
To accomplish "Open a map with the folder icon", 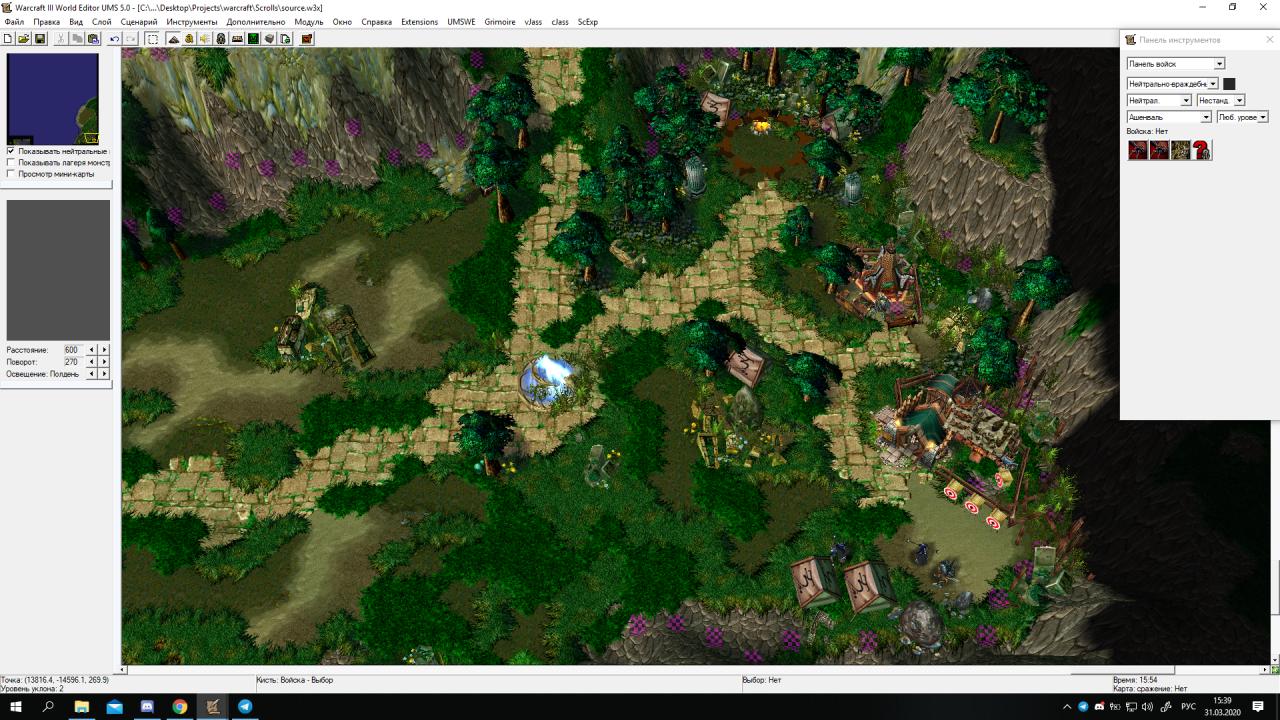I will pyautogui.click(x=24, y=39).
